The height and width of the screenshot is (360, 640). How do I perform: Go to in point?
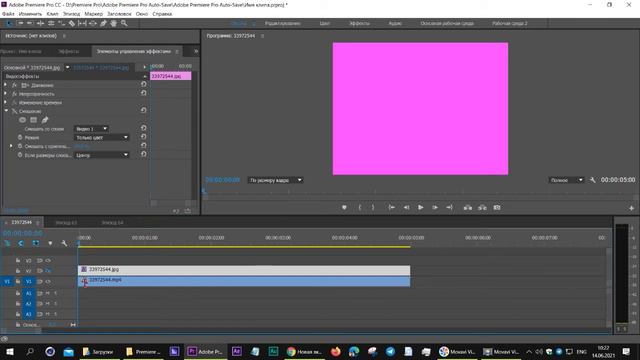click(391, 208)
